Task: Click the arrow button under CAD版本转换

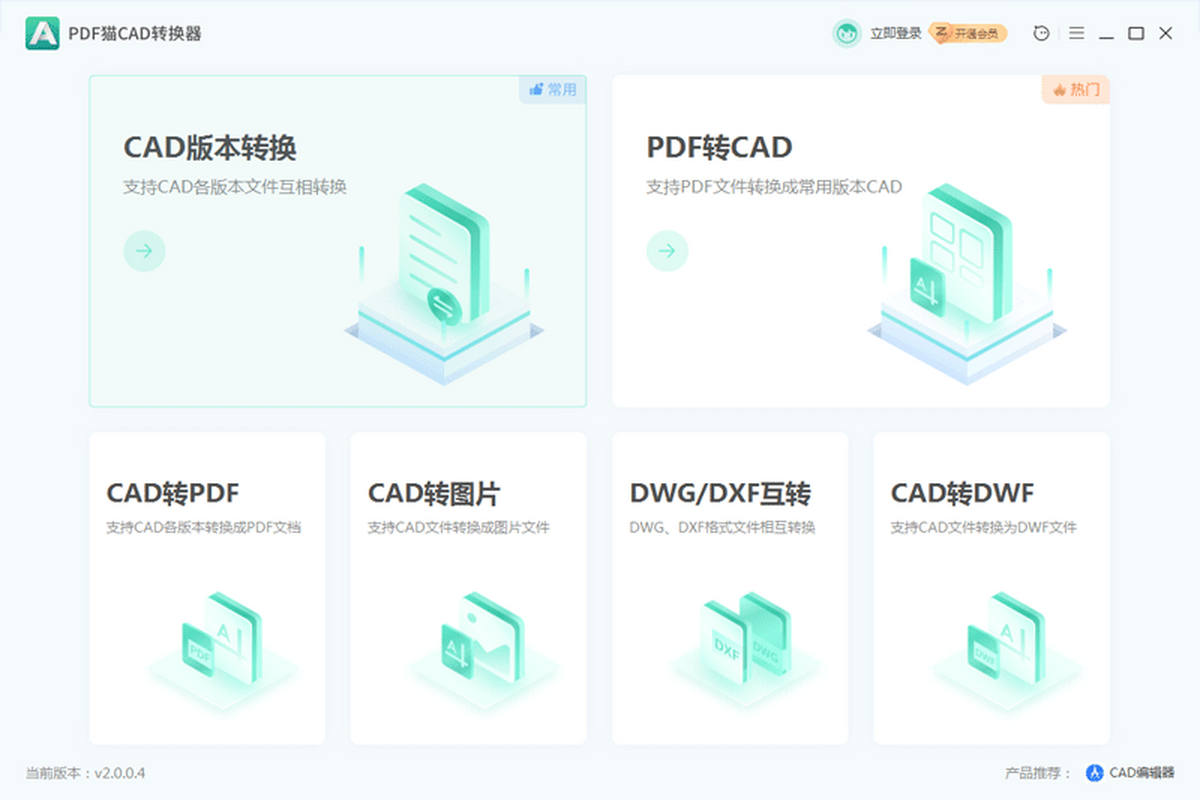Action: pyautogui.click(x=144, y=251)
